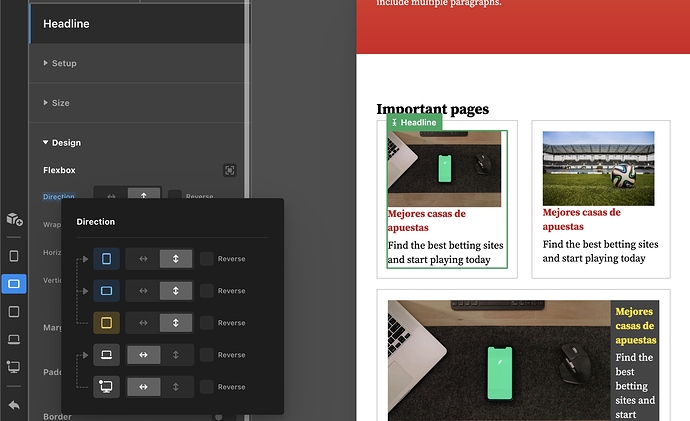Open the large phone image in wide card
Image resolution: width=690 pixels, height=421 pixels.
point(499,360)
